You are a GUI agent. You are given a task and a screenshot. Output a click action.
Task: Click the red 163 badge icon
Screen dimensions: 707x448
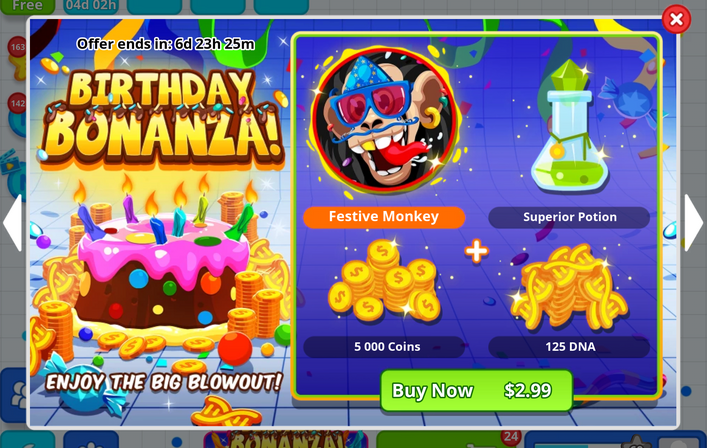coord(18,47)
